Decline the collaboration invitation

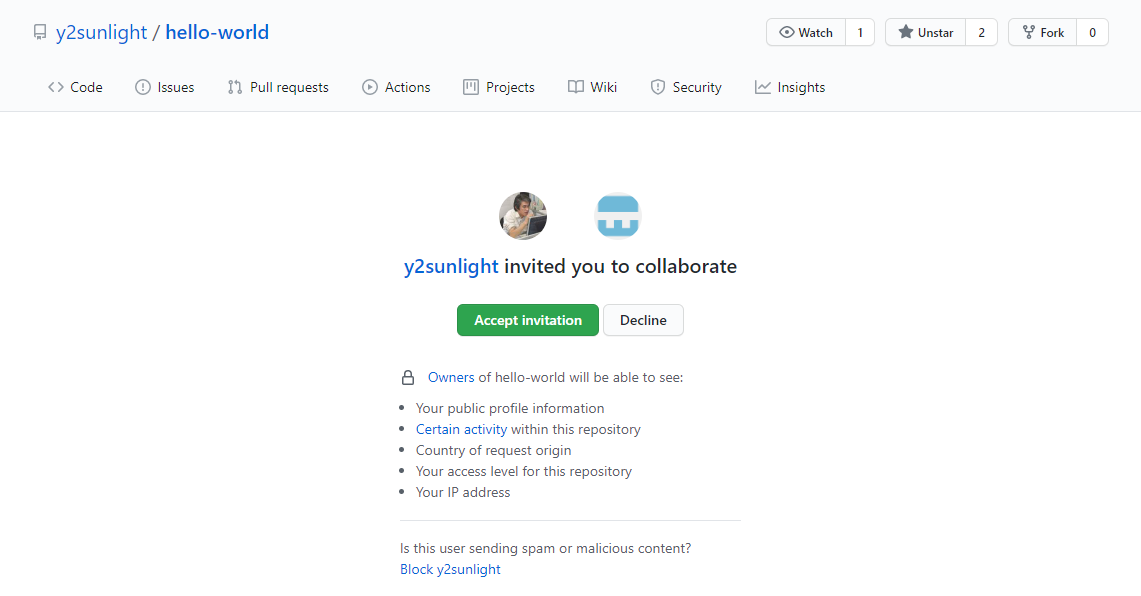pyautogui.click(x=643, y=320)
